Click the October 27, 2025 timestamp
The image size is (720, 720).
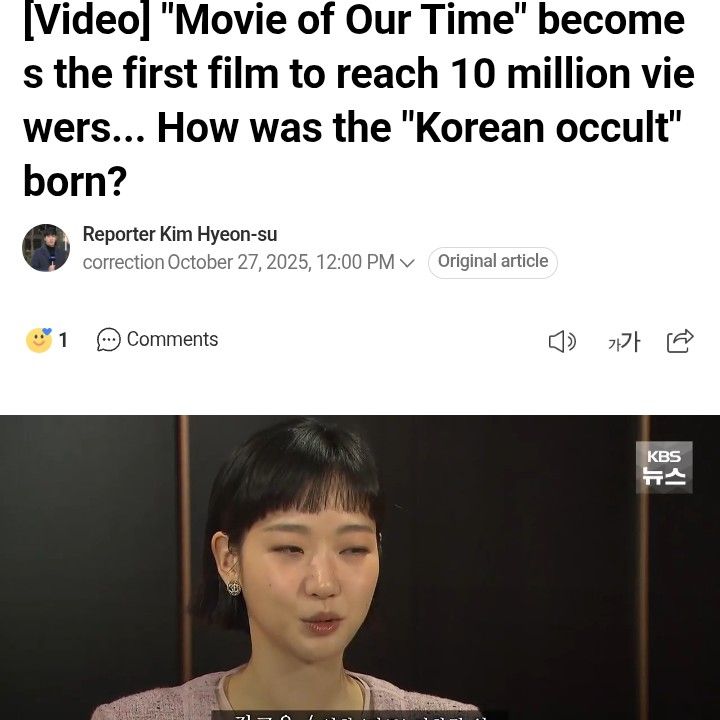281,263
